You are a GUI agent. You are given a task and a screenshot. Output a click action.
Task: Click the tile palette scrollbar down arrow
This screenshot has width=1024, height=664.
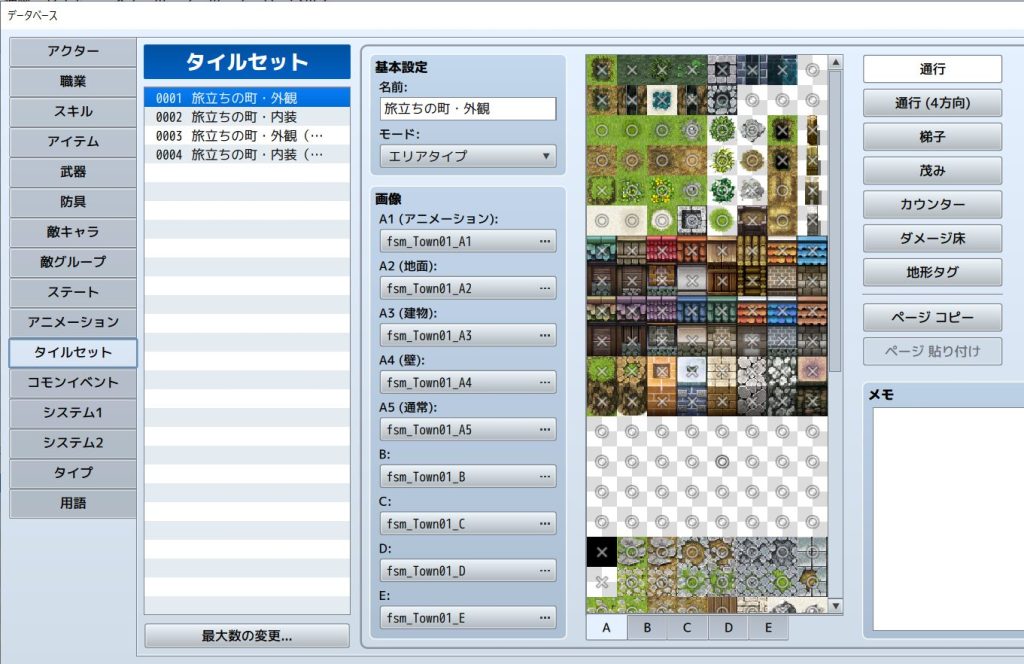pos(835,606)
